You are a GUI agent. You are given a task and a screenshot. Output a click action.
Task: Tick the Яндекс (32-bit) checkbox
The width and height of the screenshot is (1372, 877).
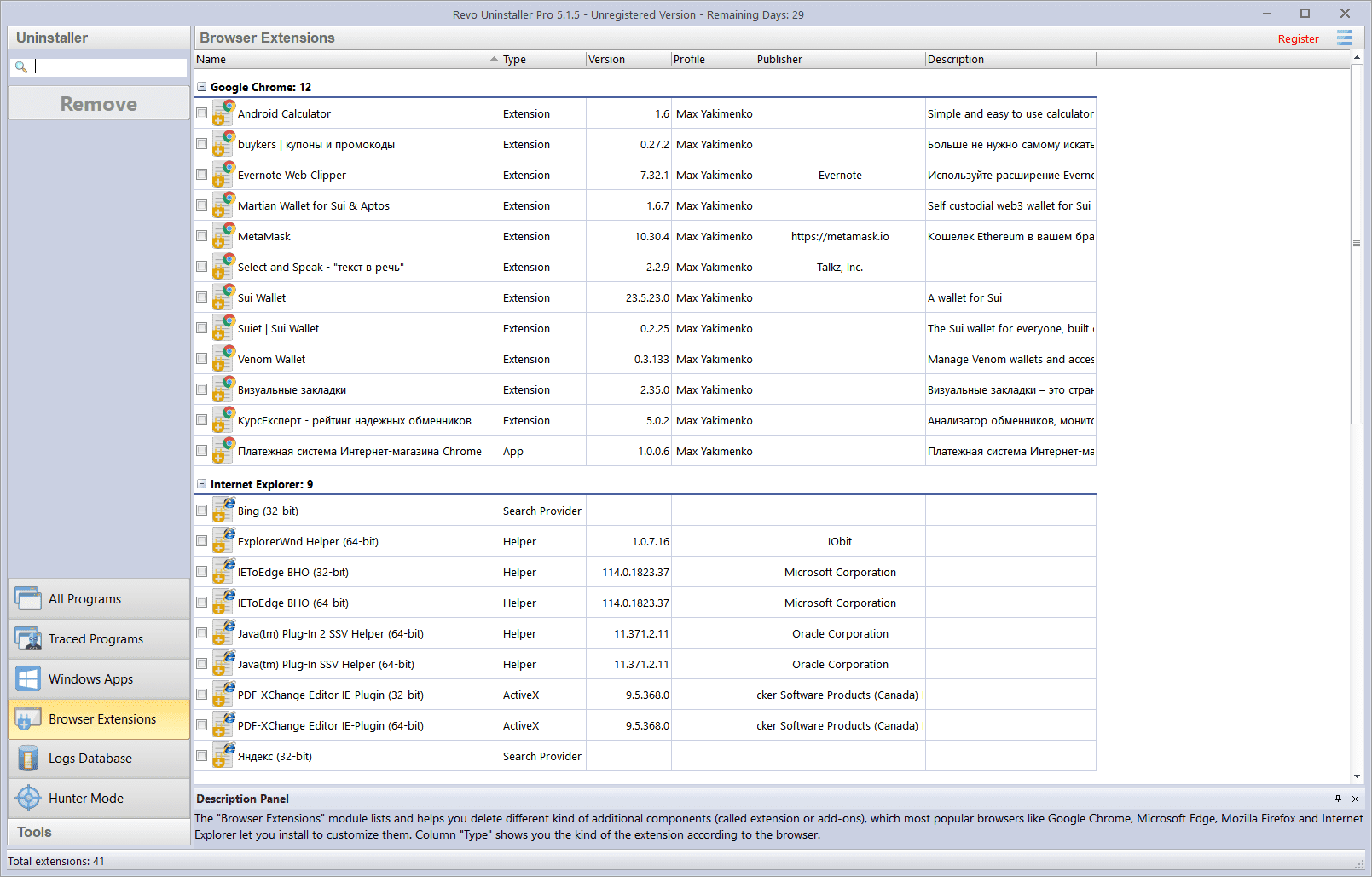[202, 756]
